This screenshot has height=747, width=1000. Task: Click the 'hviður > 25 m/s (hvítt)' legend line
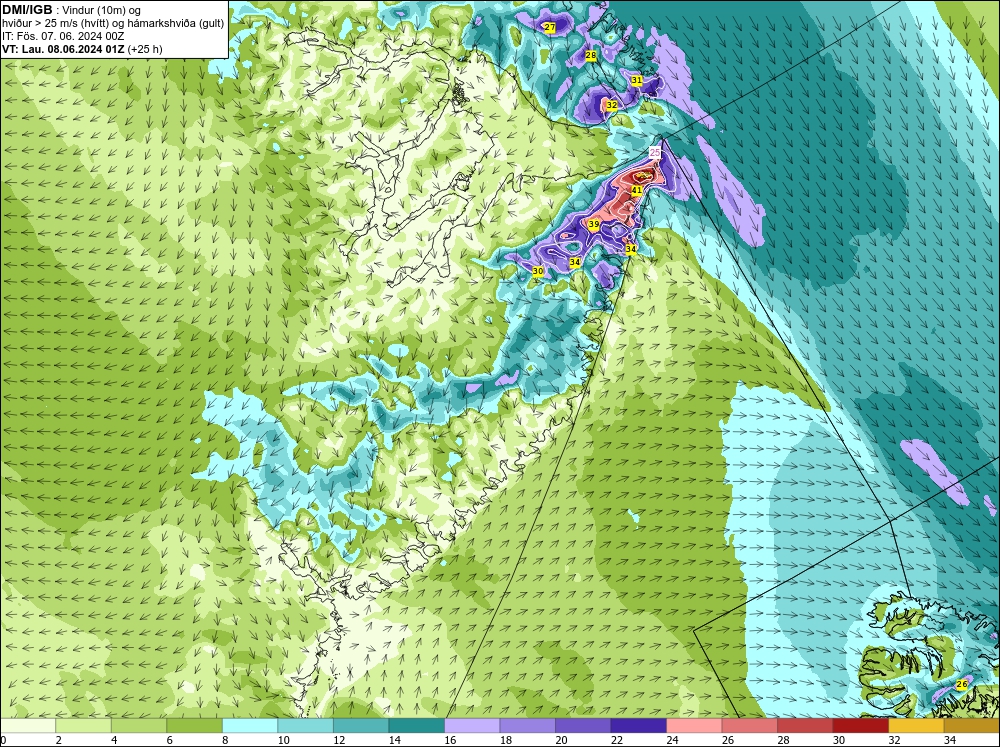tap(56, 23)
